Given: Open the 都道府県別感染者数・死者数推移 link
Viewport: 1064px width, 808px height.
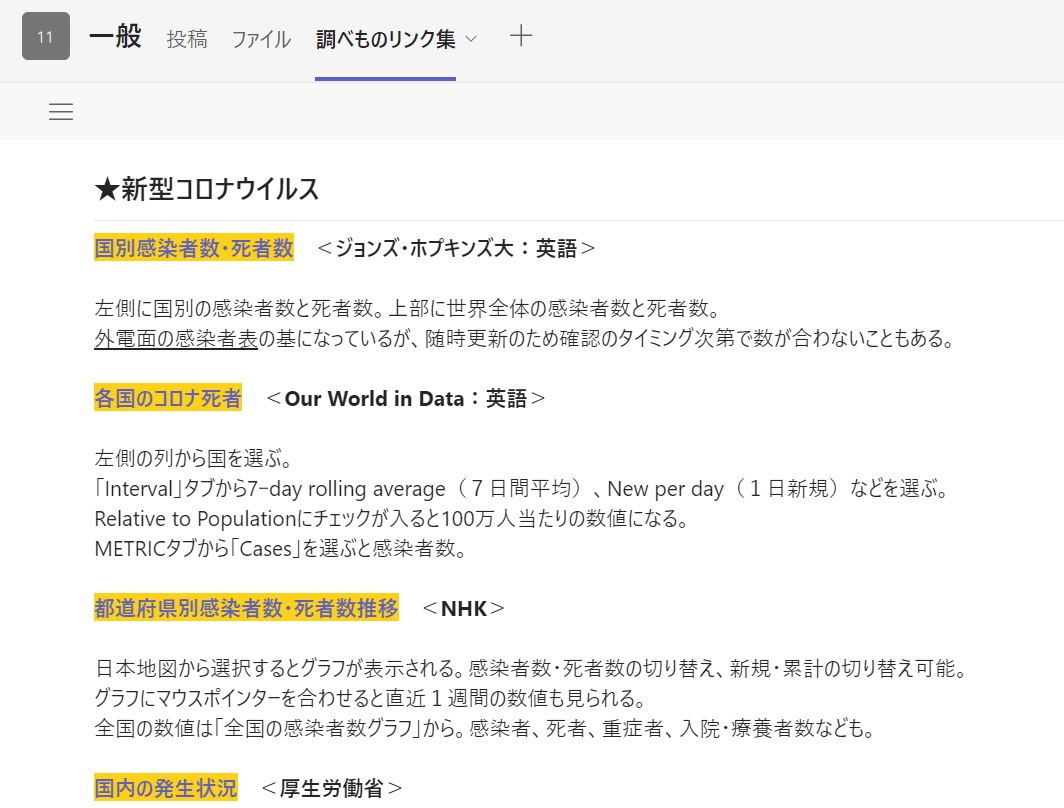Looking at the screenshot, I should click(x=245, y=607).
